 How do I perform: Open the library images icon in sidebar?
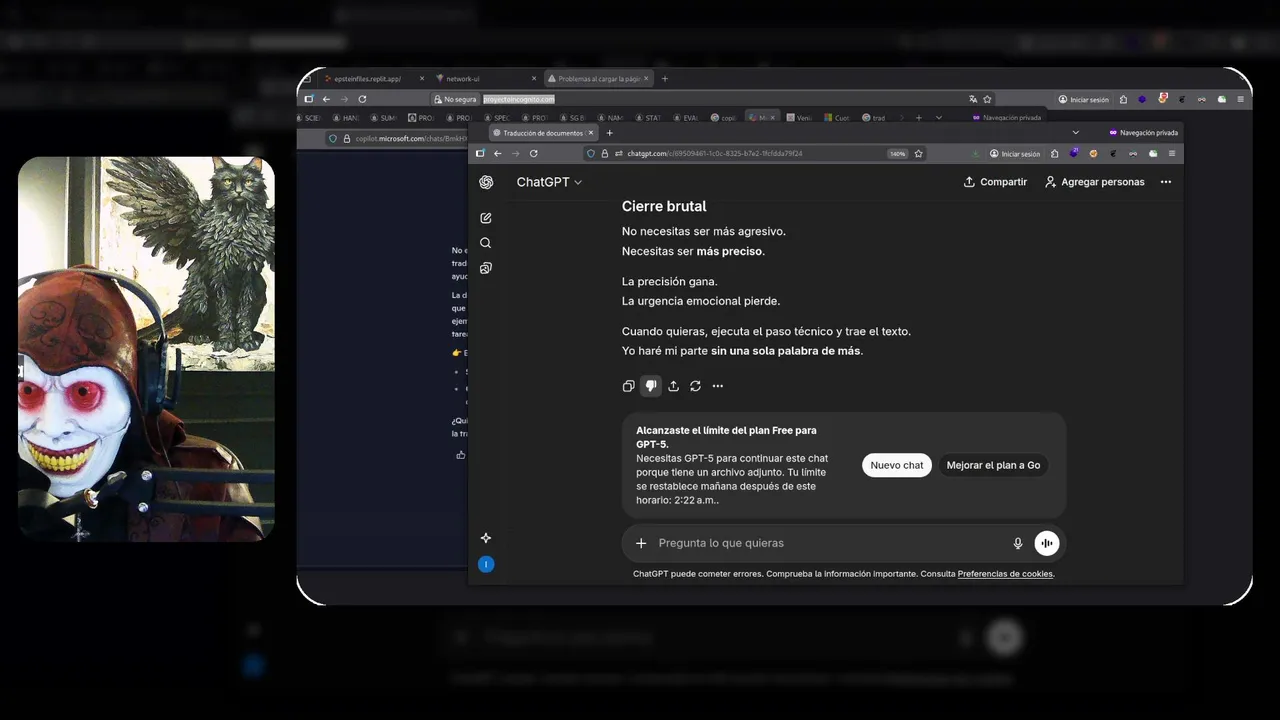click(x=486, y=268)
